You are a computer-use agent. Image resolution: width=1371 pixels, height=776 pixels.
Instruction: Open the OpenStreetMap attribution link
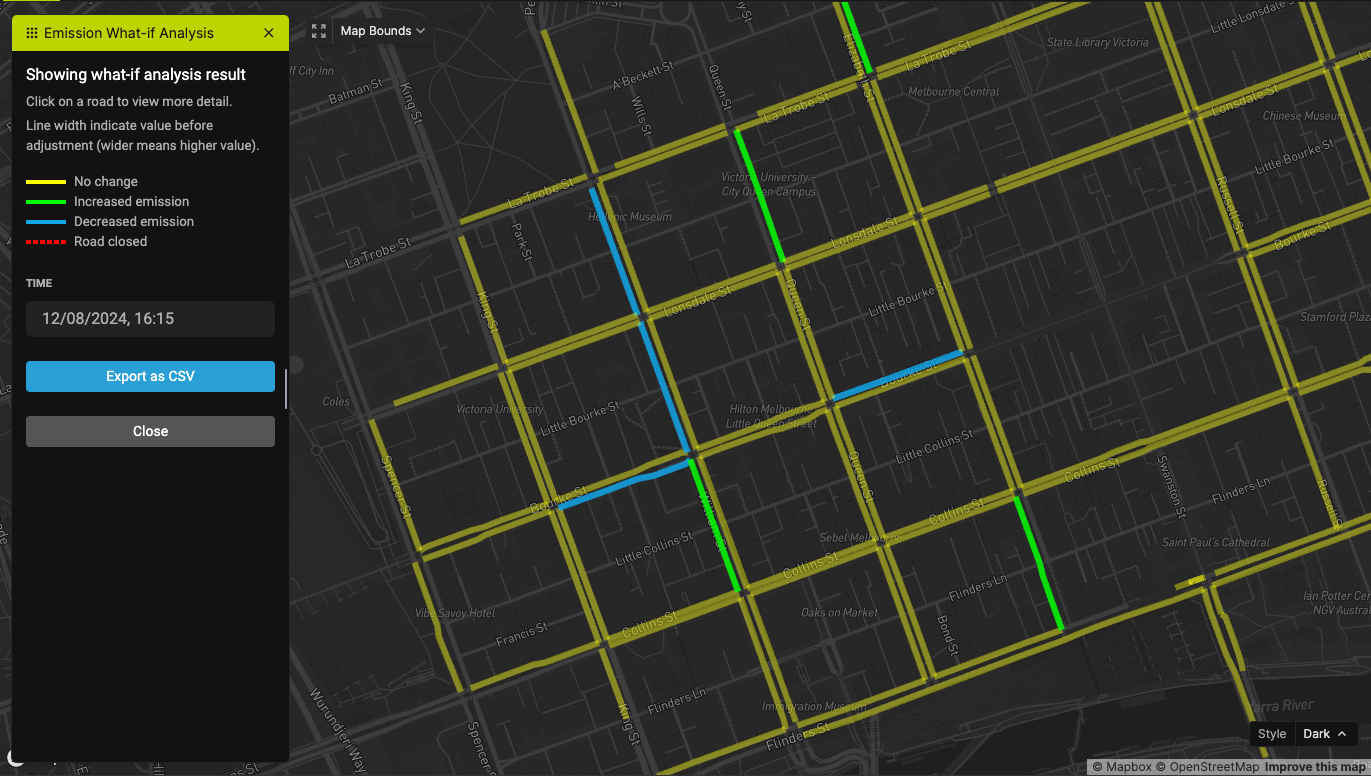(1208, 767)
